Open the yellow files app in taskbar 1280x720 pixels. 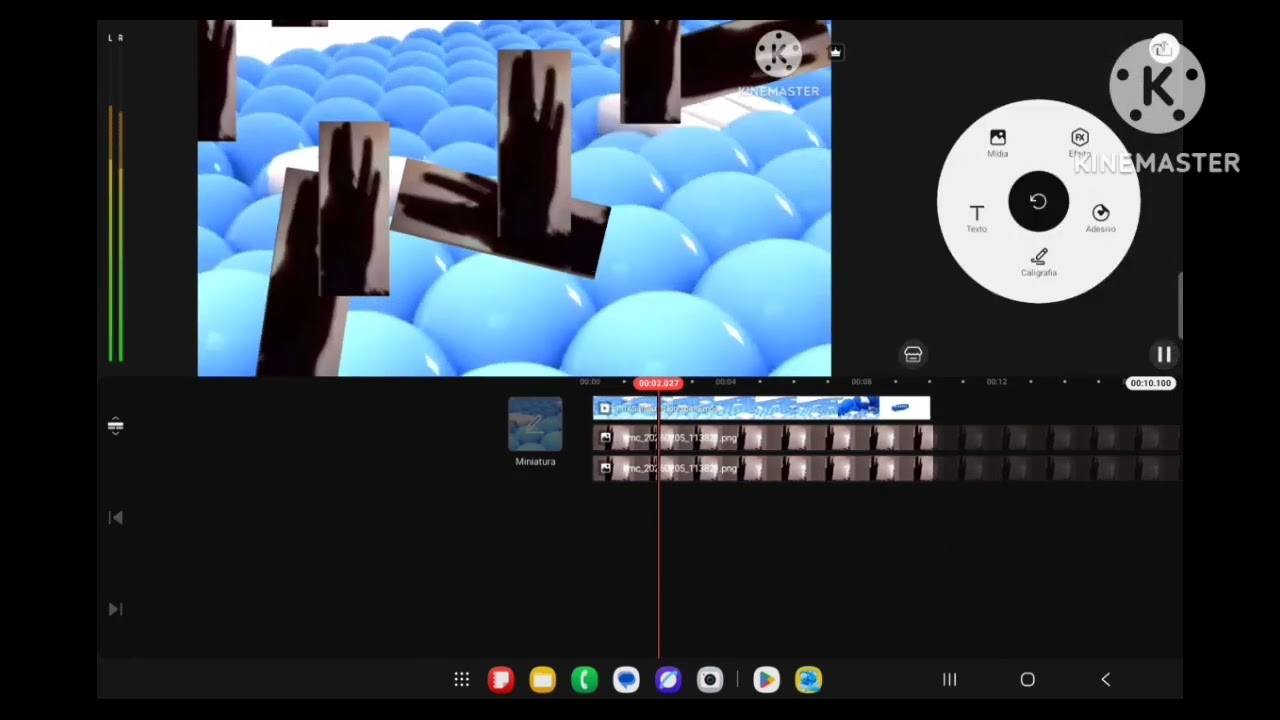[542, 680]
